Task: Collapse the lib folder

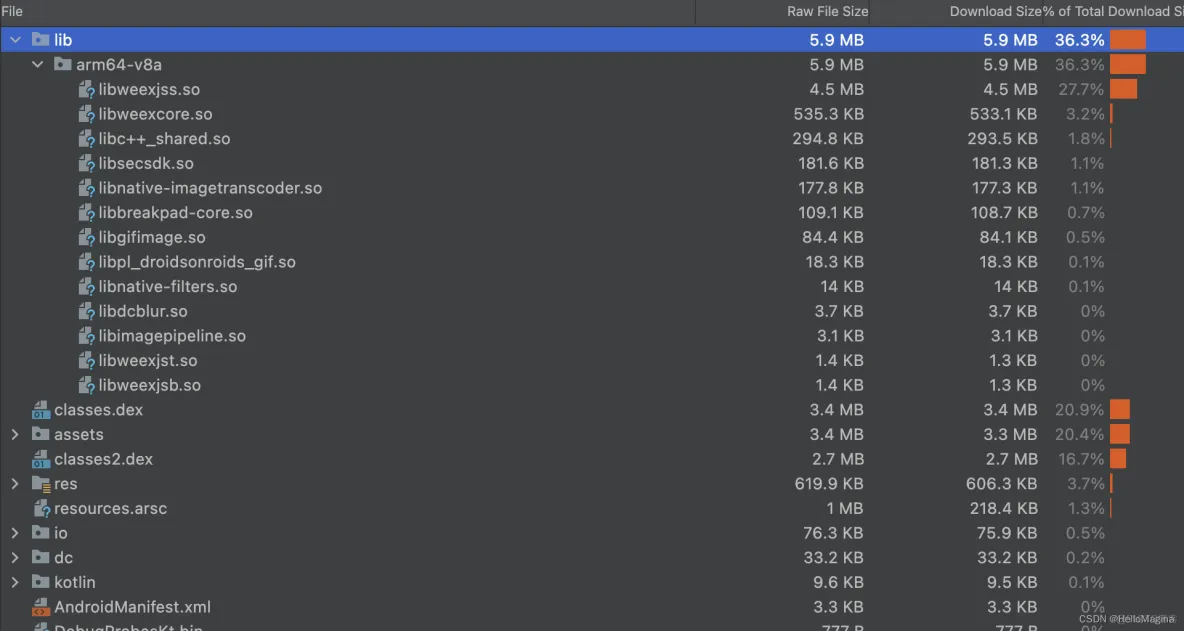Action: (15, 40)
